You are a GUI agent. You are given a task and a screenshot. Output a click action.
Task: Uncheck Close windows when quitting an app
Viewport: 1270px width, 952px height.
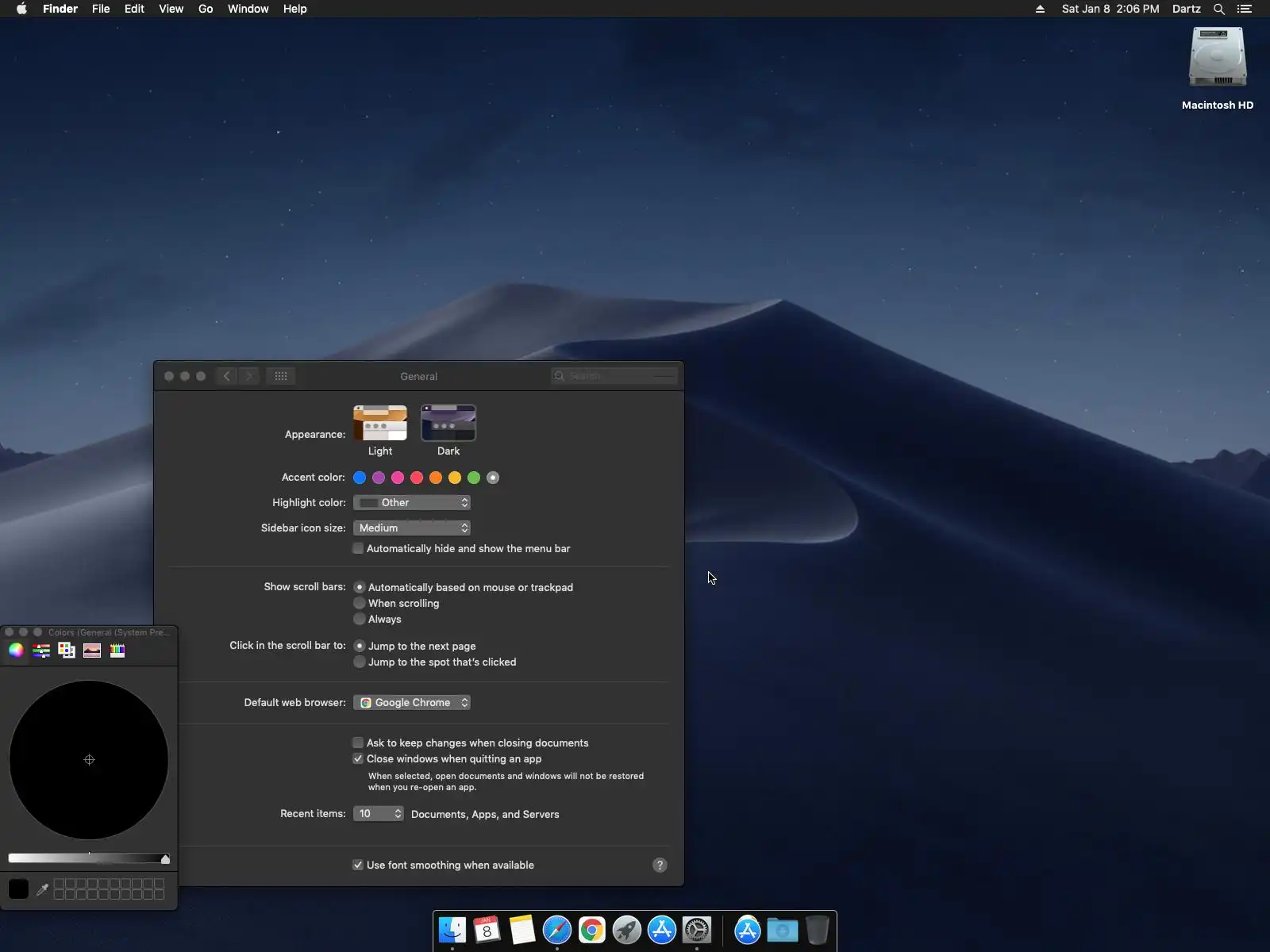(358, 758)
